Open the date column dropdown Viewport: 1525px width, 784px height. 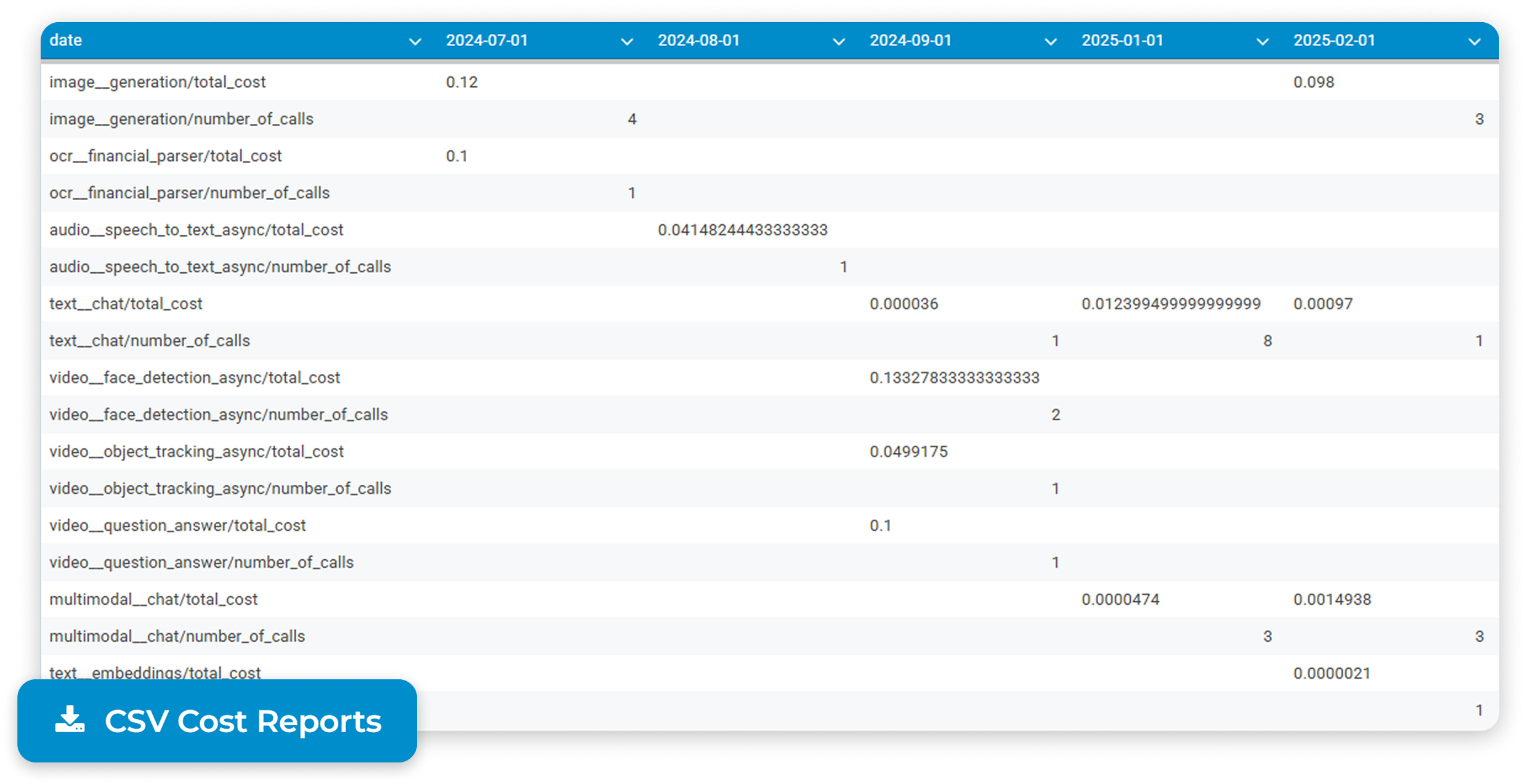414,41
